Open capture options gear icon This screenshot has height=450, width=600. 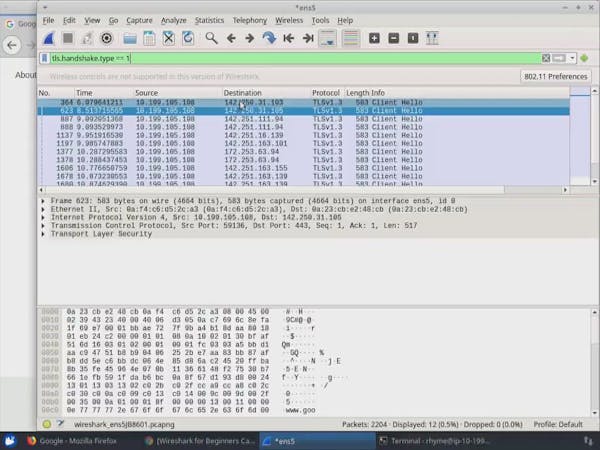point(106,38)
